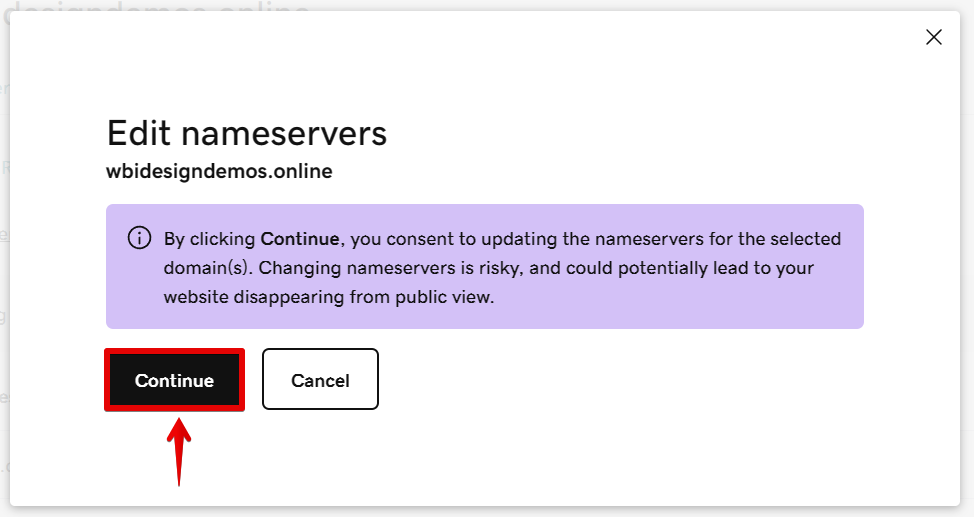Click the Continue button

tap(174, 380)
